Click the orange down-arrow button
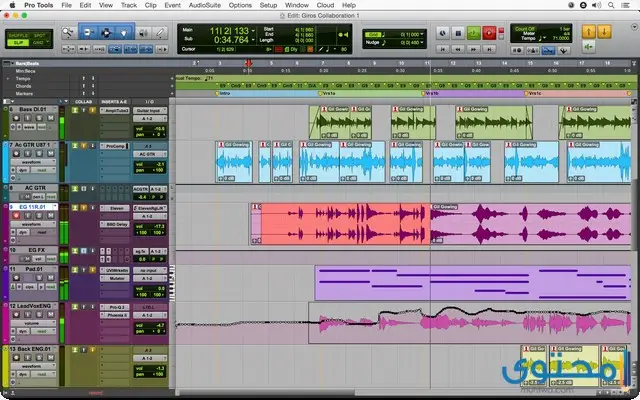Image resolution: width=640 pixels, height=400 pixels. click(x=604, y=31)
